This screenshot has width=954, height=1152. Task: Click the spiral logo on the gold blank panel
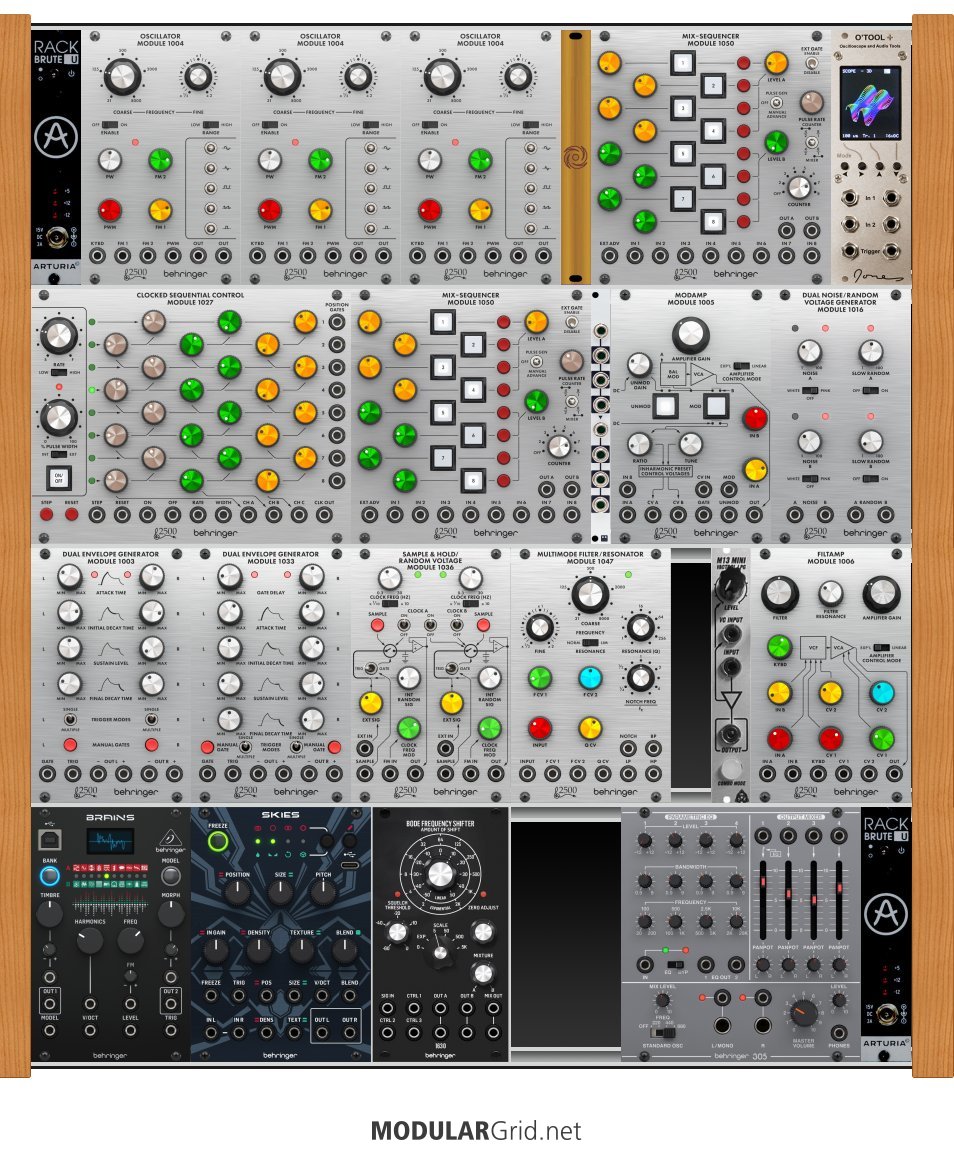point(575,157)
